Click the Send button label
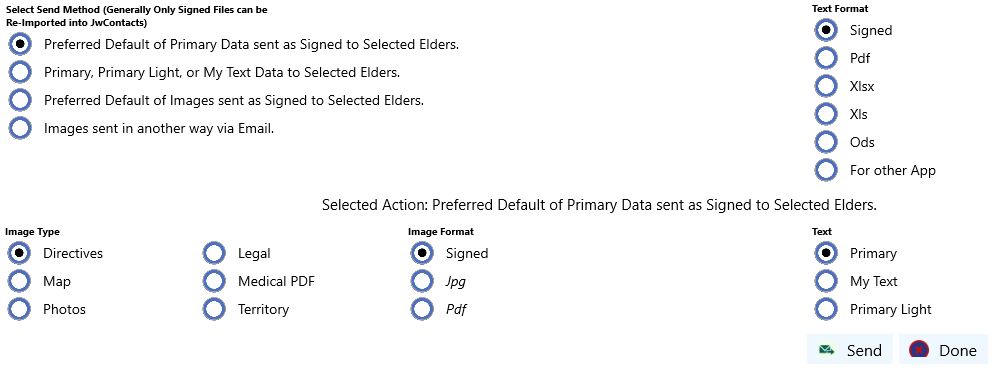This screenshot has height=371, width=996. (x=864, y=351)
